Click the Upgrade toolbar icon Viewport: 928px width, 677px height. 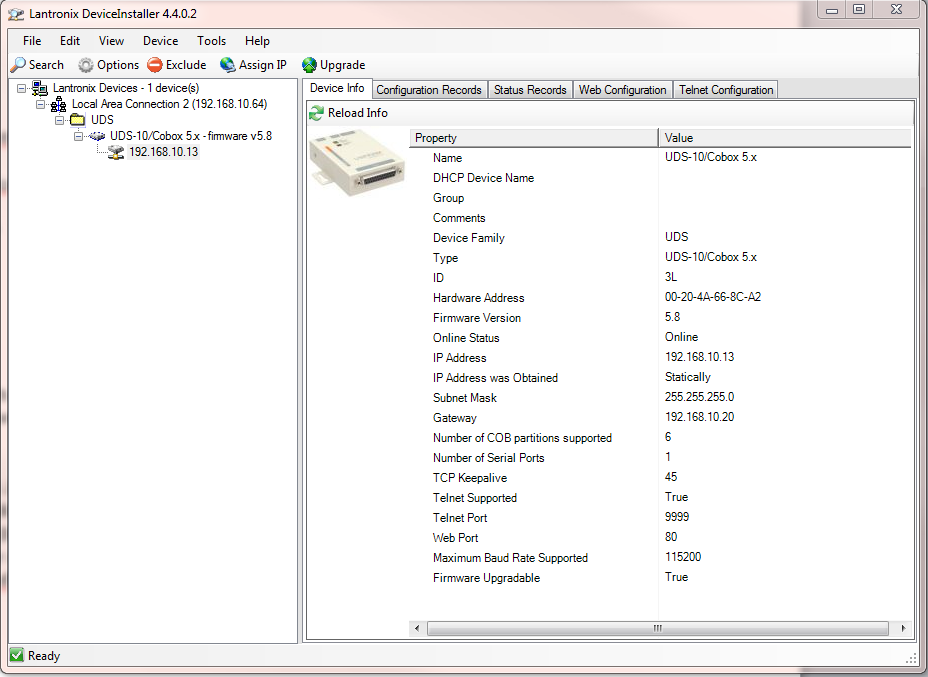[x=308, y=64]
